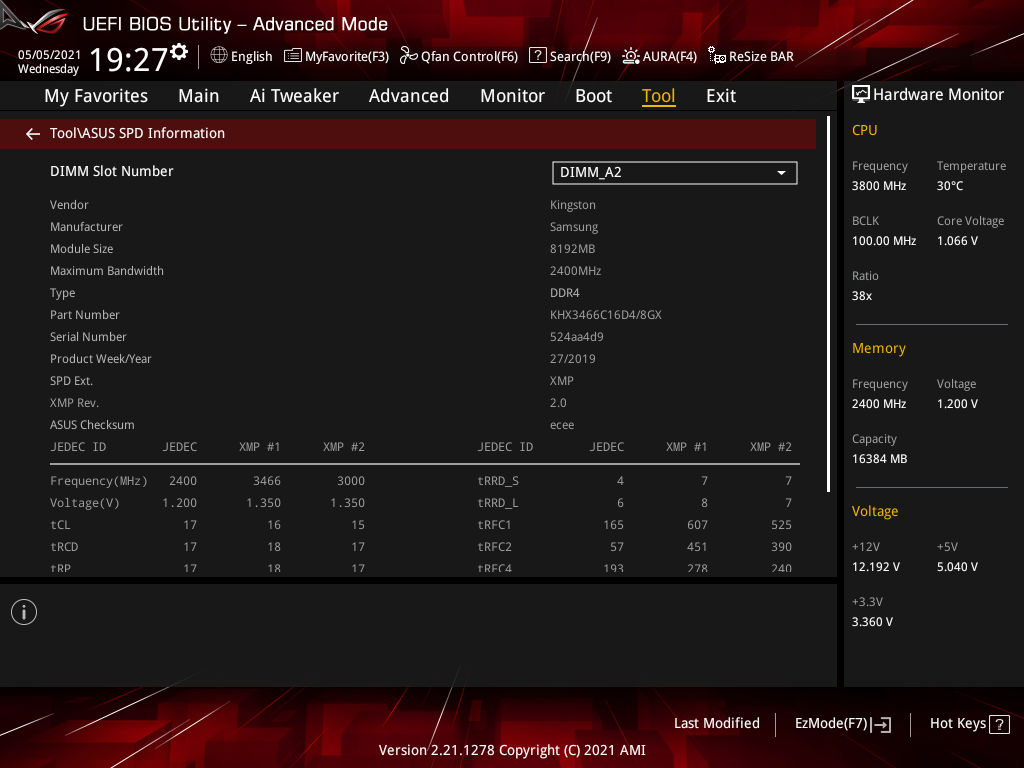Click the ASUS Checksum ecee value
Screen dimensions: 1024x768
pos(562,425)
